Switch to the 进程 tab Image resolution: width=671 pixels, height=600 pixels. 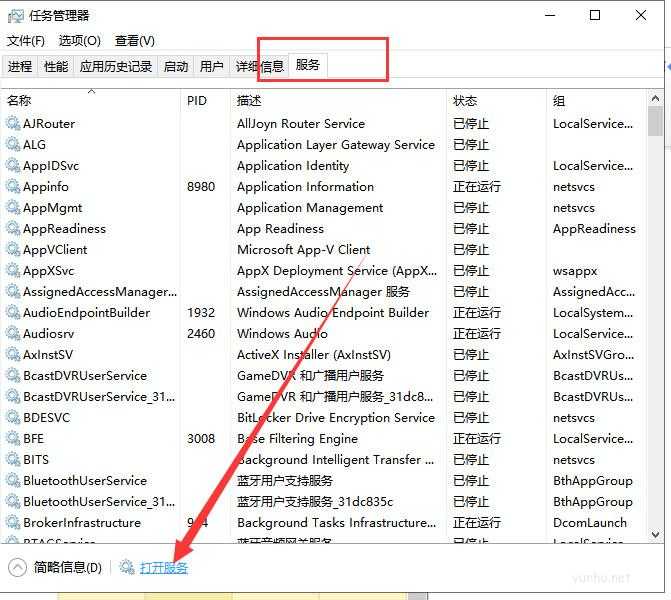point(20,66)
